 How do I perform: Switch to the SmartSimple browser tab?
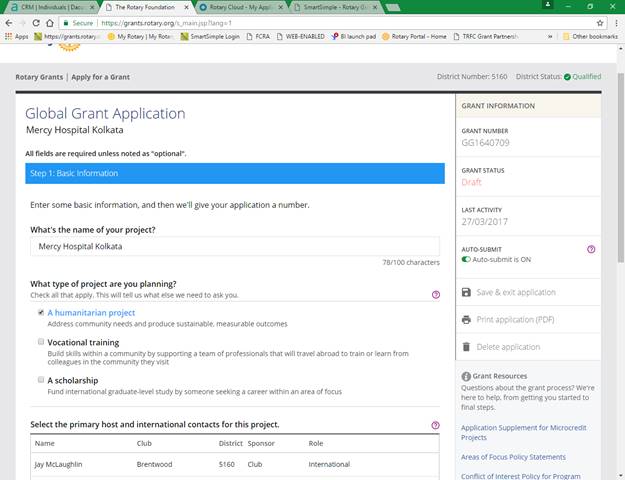[x=335, y=7]
